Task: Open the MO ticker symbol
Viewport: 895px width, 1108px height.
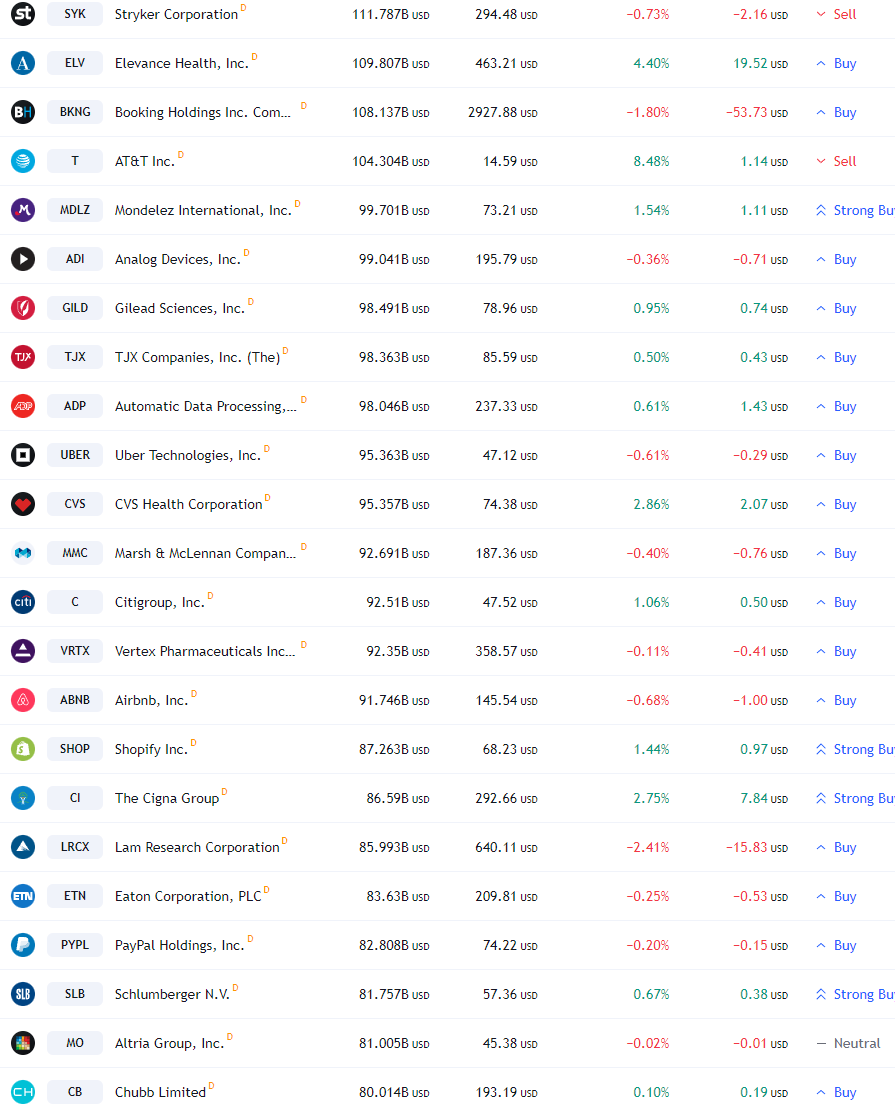Action: pyautogui.click(x=75, y=1043)
